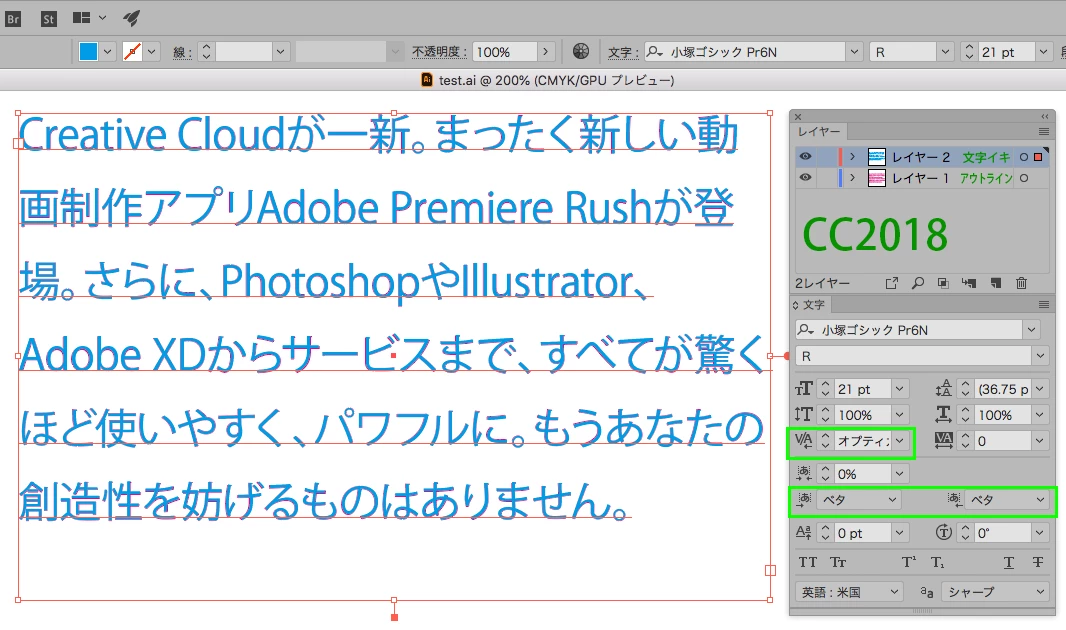This screenshot has width=1066, height=630.
Task: Click the 不透明度 opacity label link
Action: tap(439, 52)
